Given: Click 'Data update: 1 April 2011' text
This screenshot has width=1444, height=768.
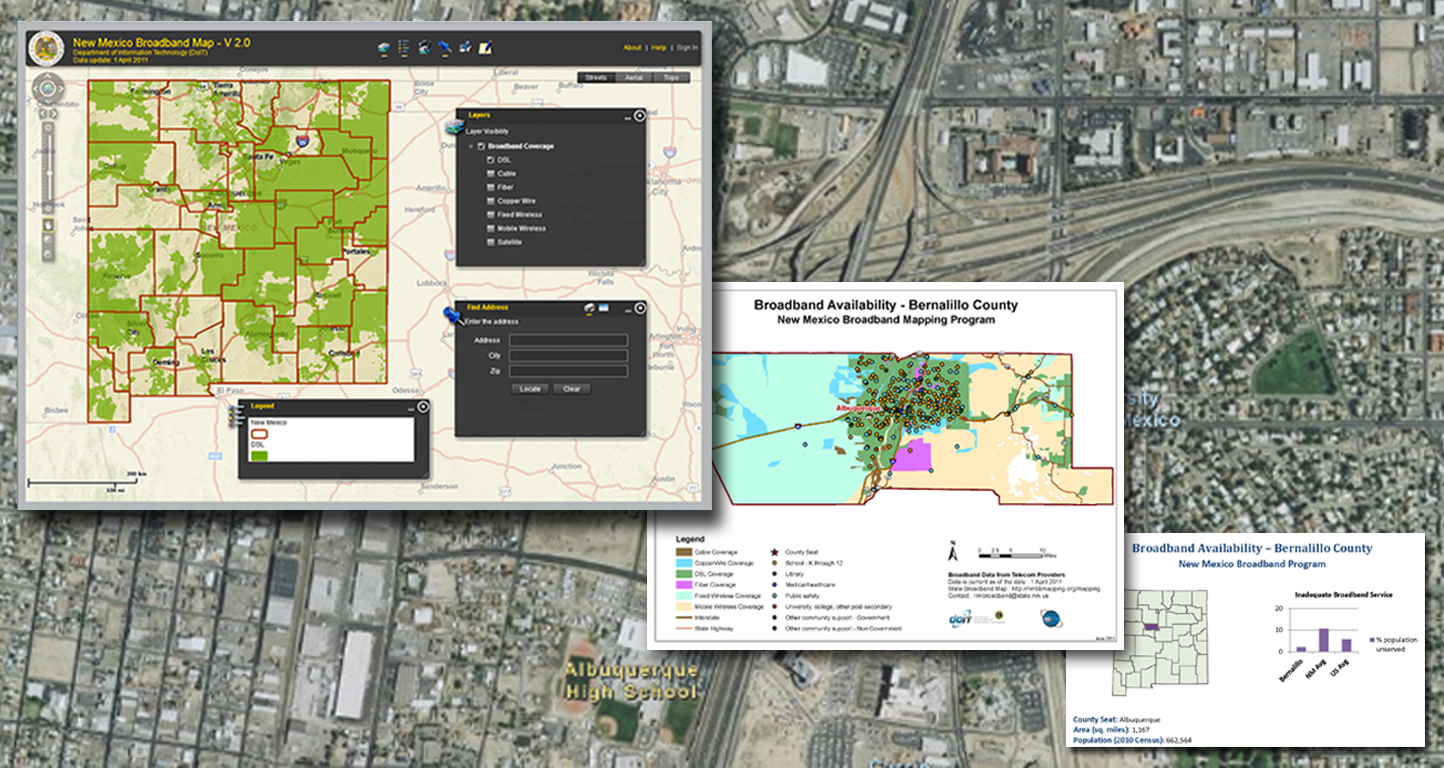Looking at the screenshot, I should pyautogui.click(x=110, y=60).
